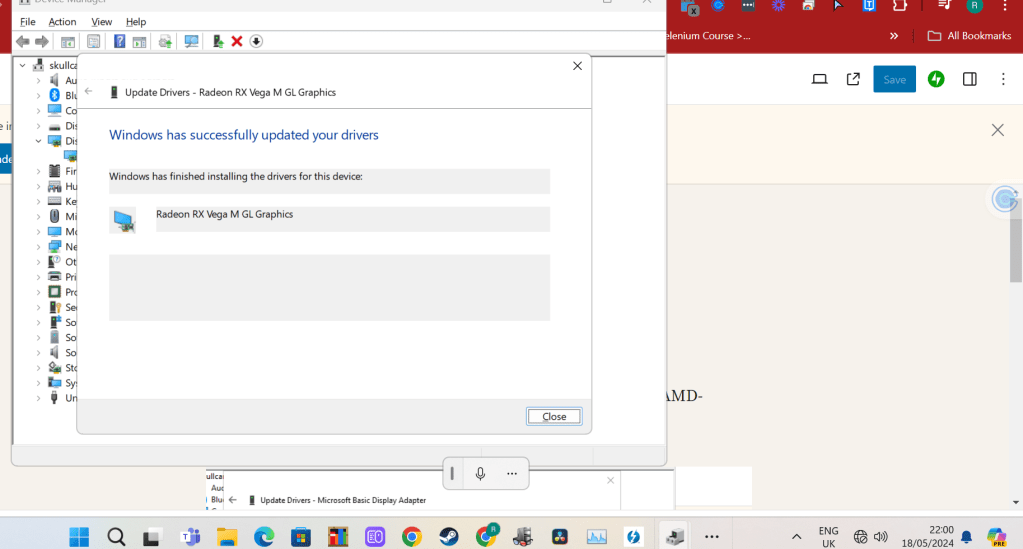Select the Bluetooth category icon in tree
Screen dimensions: 1023x549
pos(55,95)
